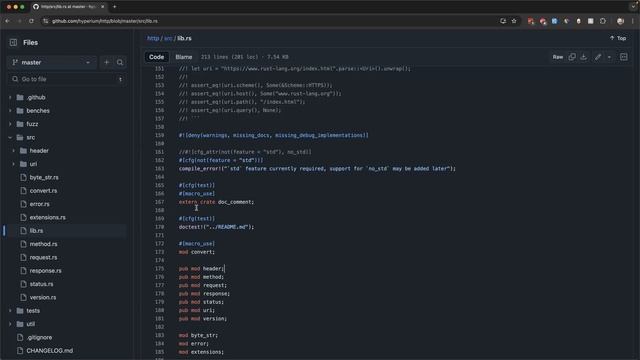Screen dimensions: 640x360
Task: Expand the uri folder
Action: point(13,164)
